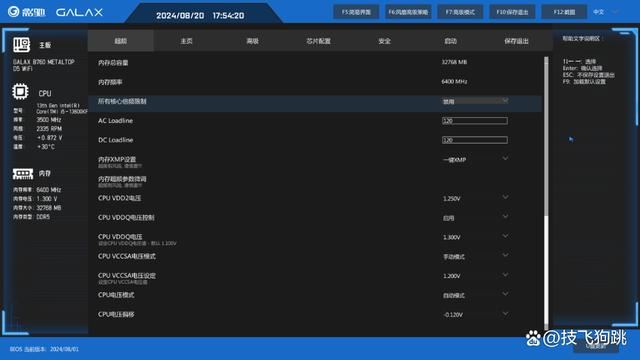Click the 2335 RPM fan speed reading
640x360 pixels.
[x=49, y=129]
